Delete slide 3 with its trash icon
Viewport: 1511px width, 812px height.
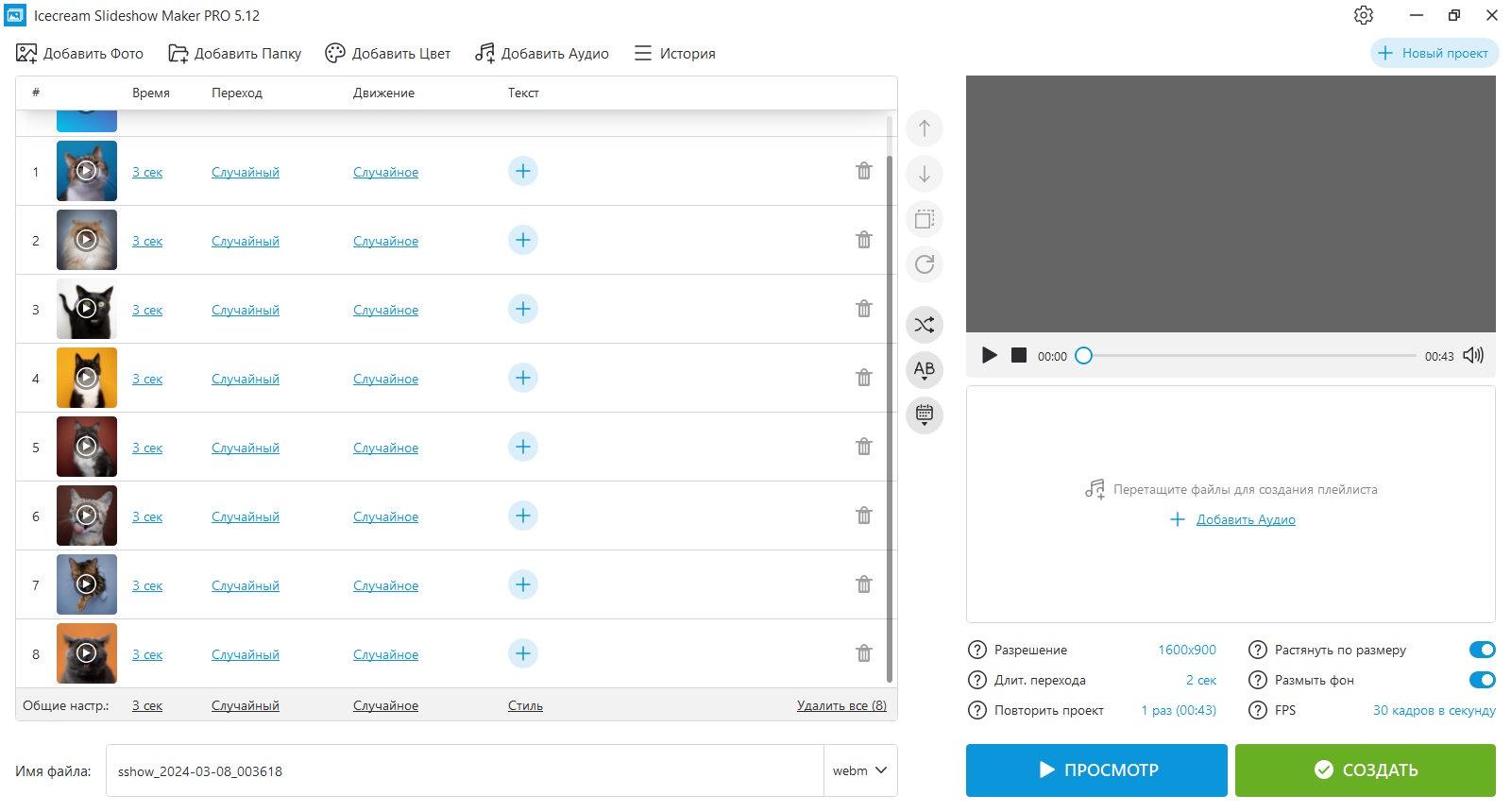863,309
